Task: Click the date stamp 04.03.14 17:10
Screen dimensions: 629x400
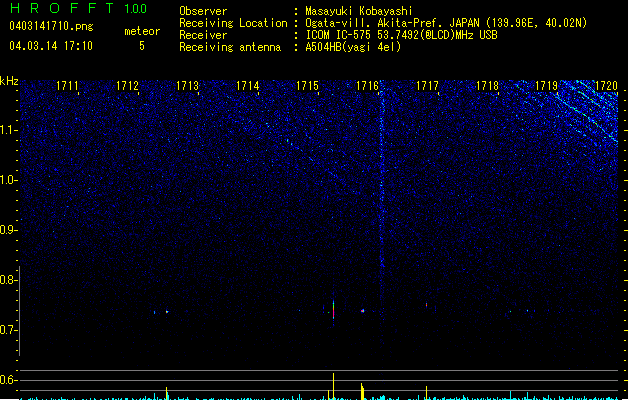Action: click(x=51, y=46)
